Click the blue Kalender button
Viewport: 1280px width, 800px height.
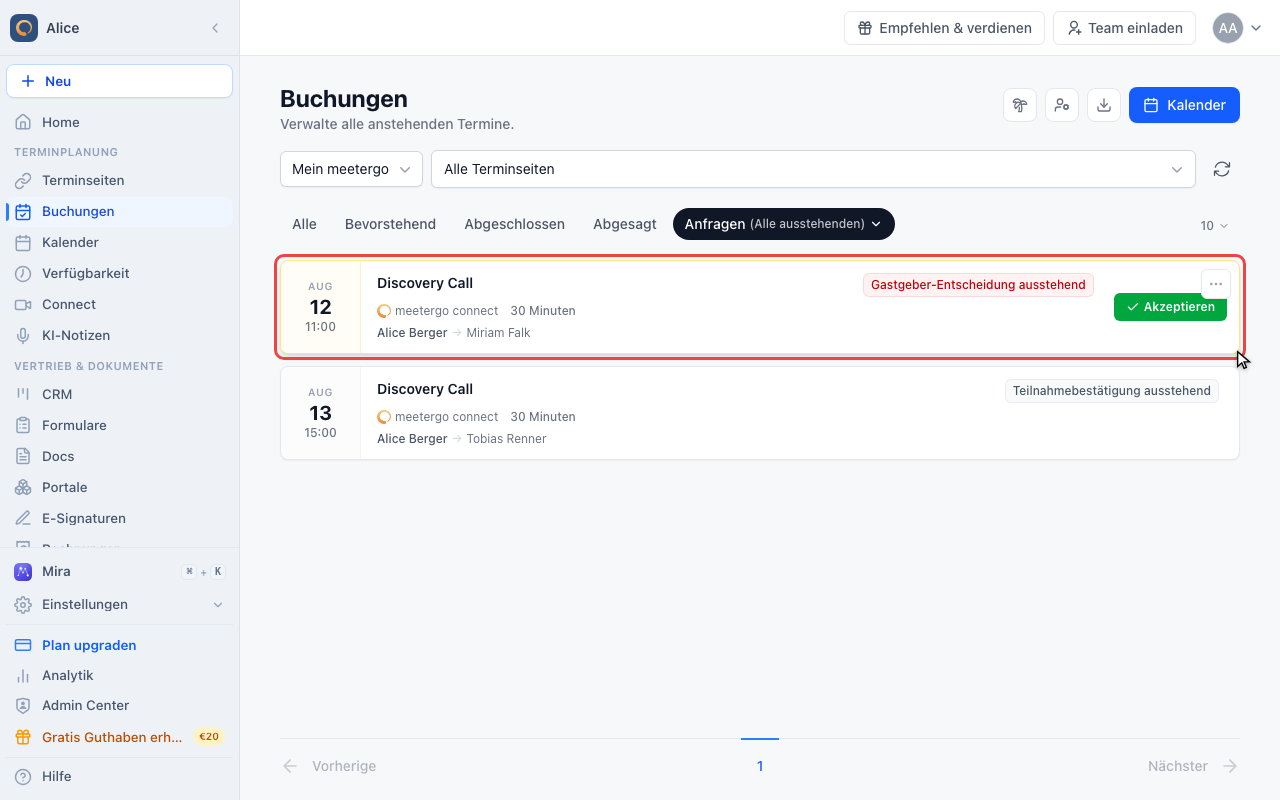[x=1184, y=105]
